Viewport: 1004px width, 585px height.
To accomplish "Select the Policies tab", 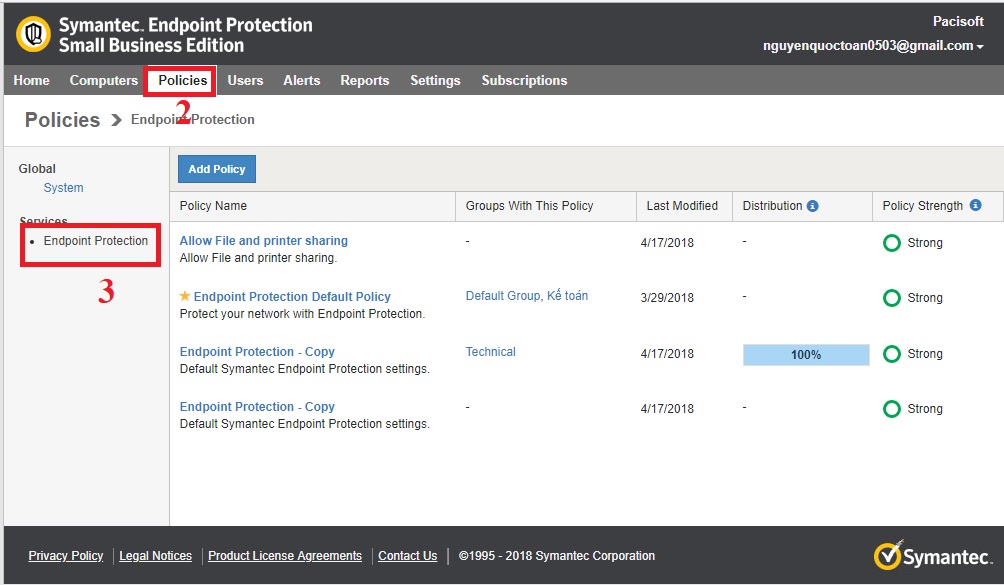I will coord(182,81).
